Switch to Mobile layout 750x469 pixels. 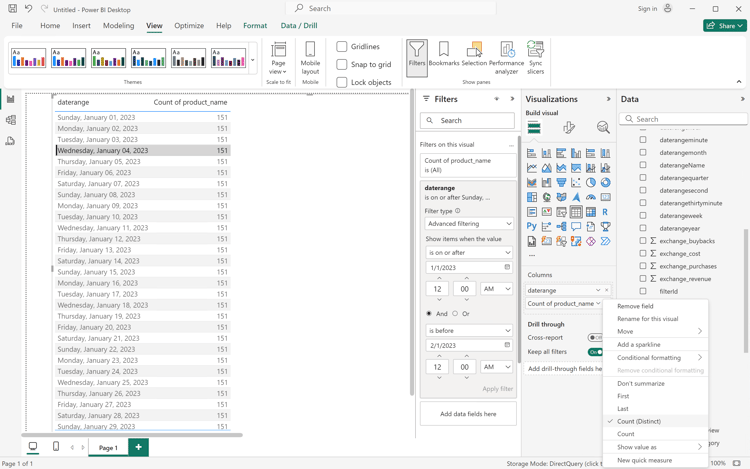(310, 56)
